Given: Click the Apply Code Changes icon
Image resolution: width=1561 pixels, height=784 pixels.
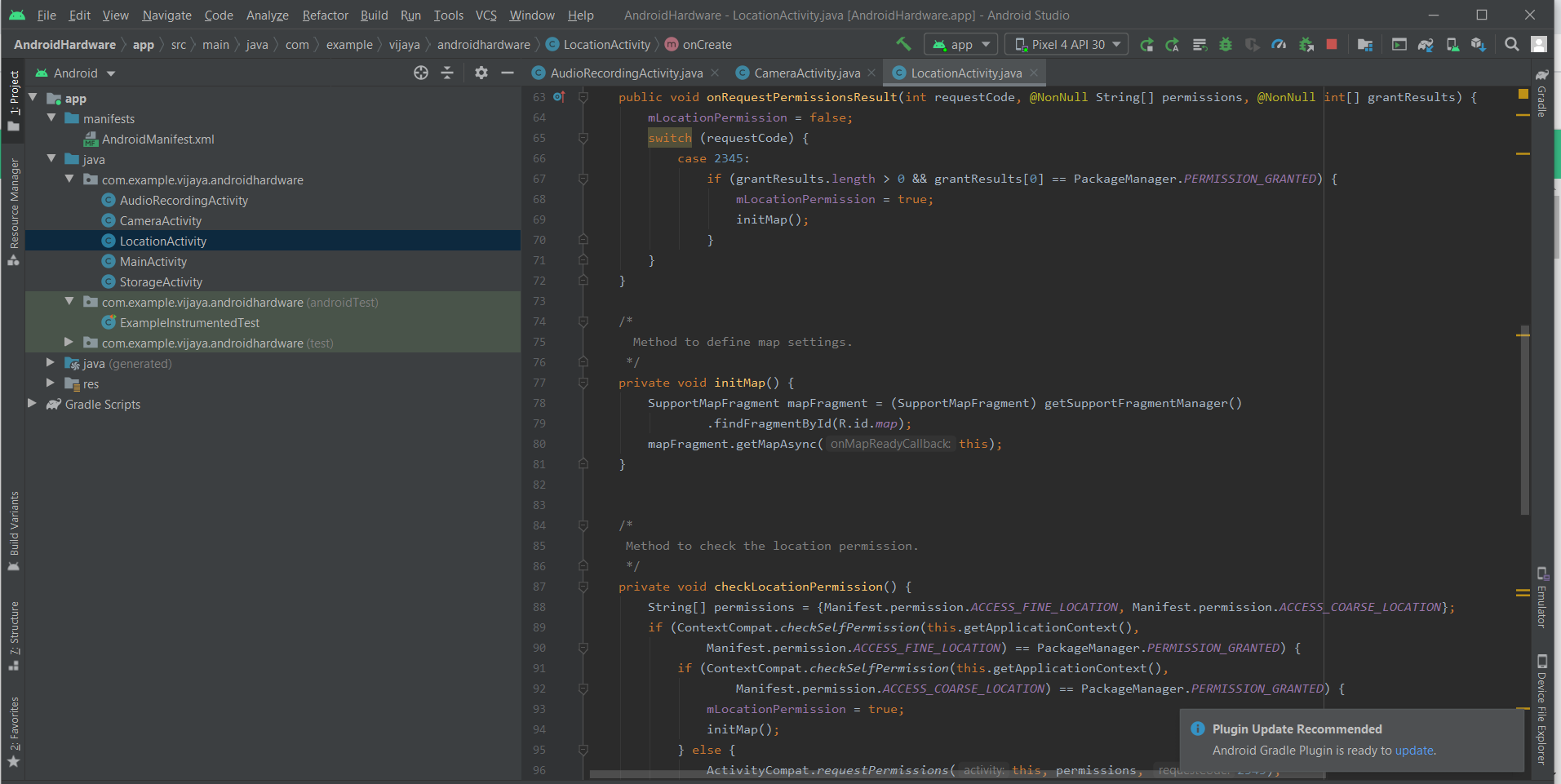Looking at the screenshot, I should pos(1200,45).
